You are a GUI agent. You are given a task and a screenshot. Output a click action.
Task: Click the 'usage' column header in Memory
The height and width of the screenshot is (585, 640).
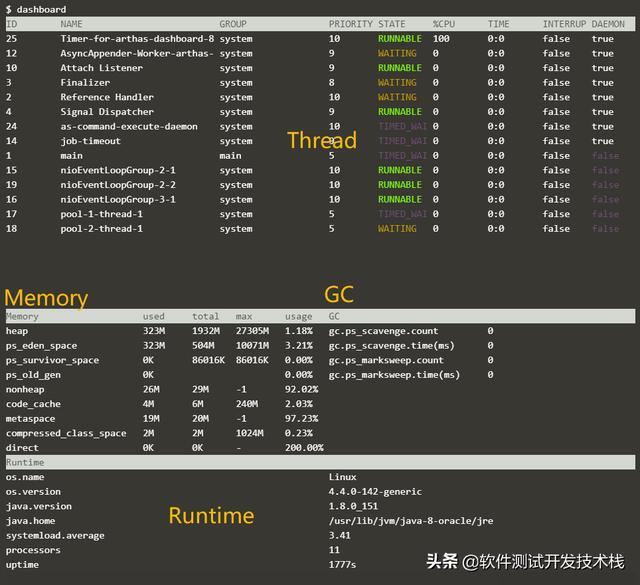coord(299,316)
